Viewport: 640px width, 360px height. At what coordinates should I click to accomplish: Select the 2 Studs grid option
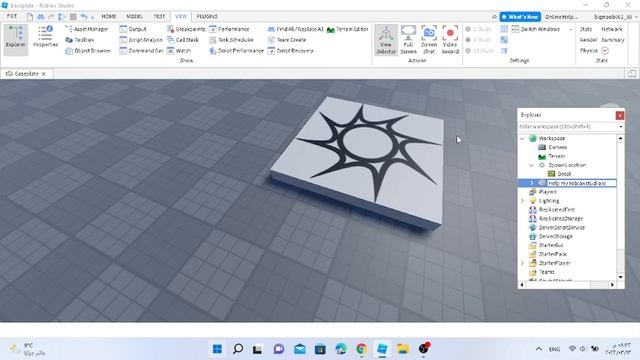[478, 29]
